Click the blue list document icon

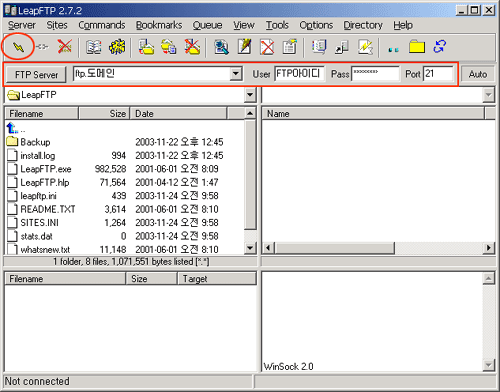point(319,47)
